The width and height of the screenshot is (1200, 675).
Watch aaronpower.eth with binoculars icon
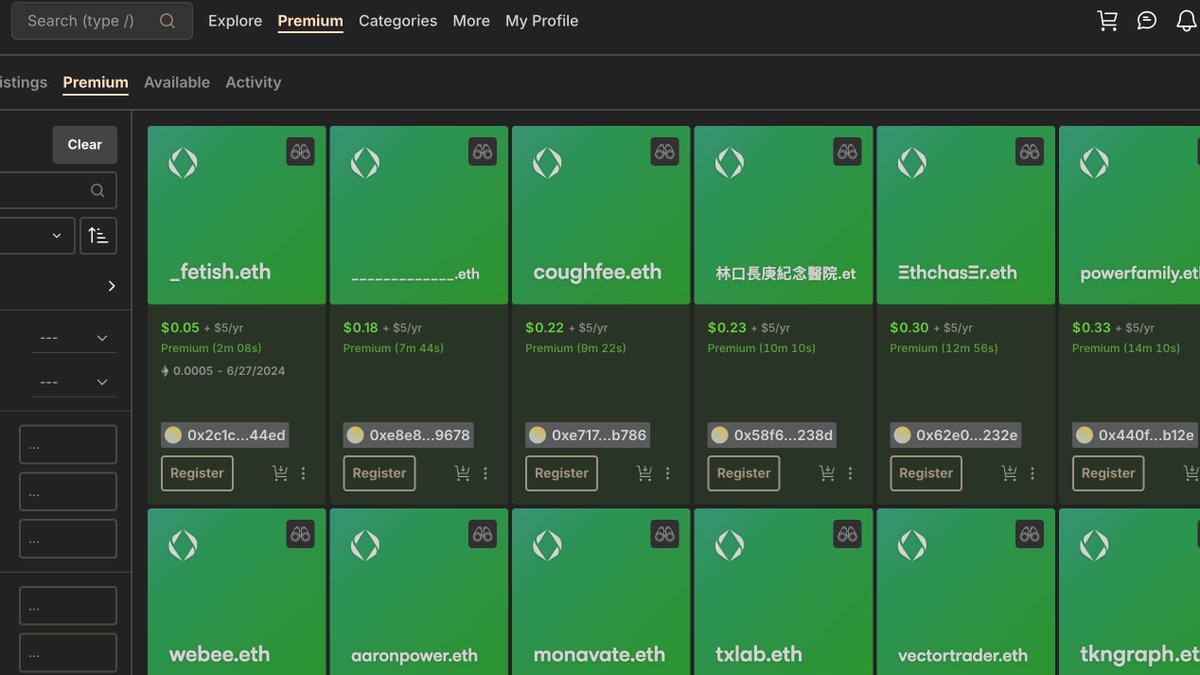tap(483, 534)
